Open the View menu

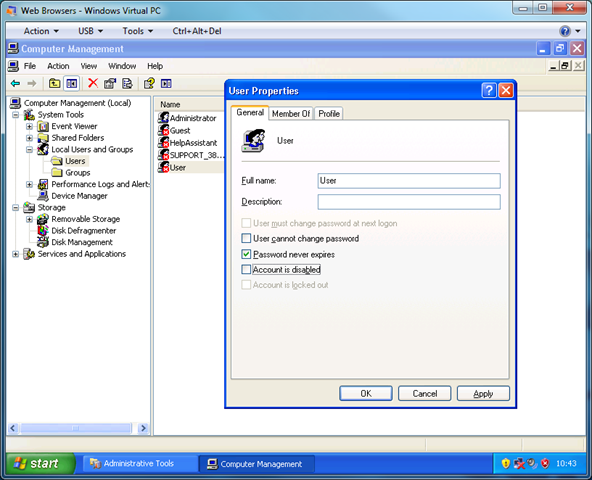[89, 66]
